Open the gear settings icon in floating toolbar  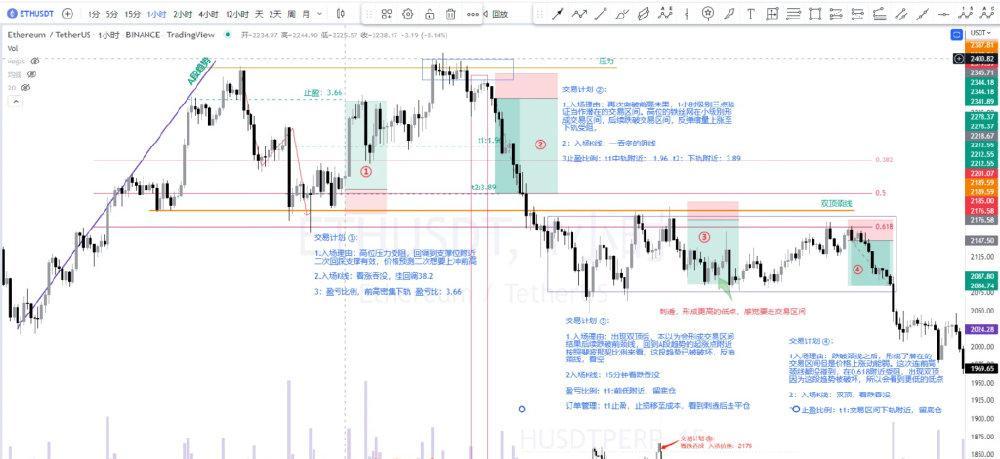[410, 14]
